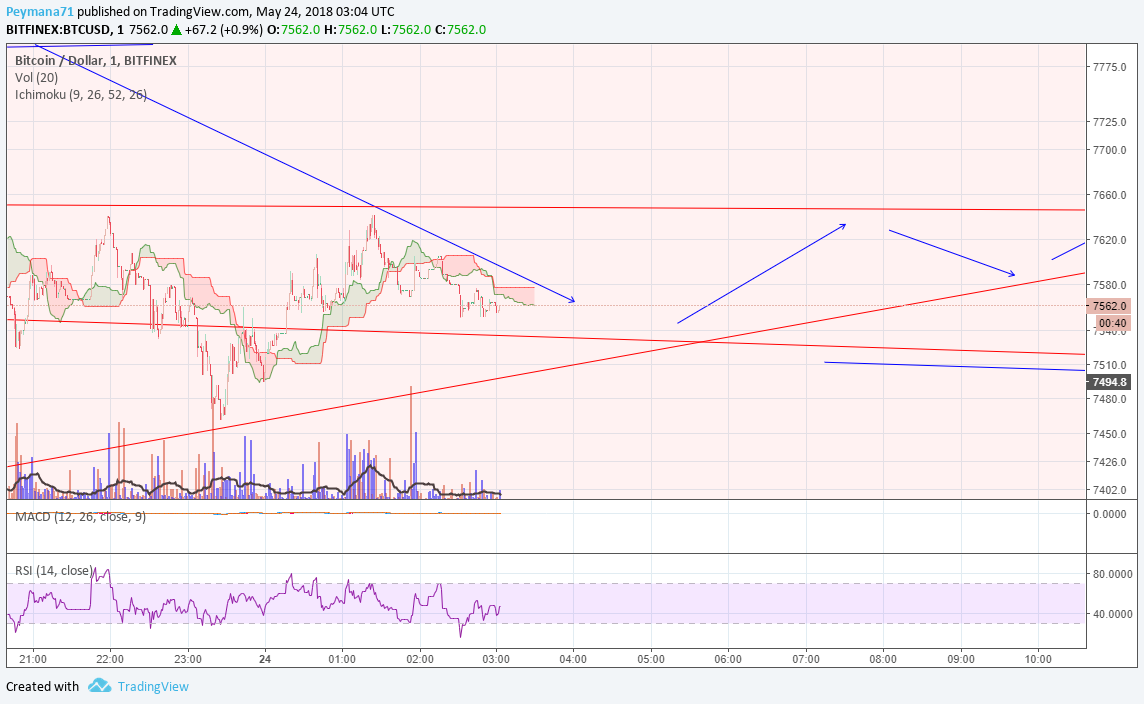Click the 03:00 time axis label

click(496, 659)
